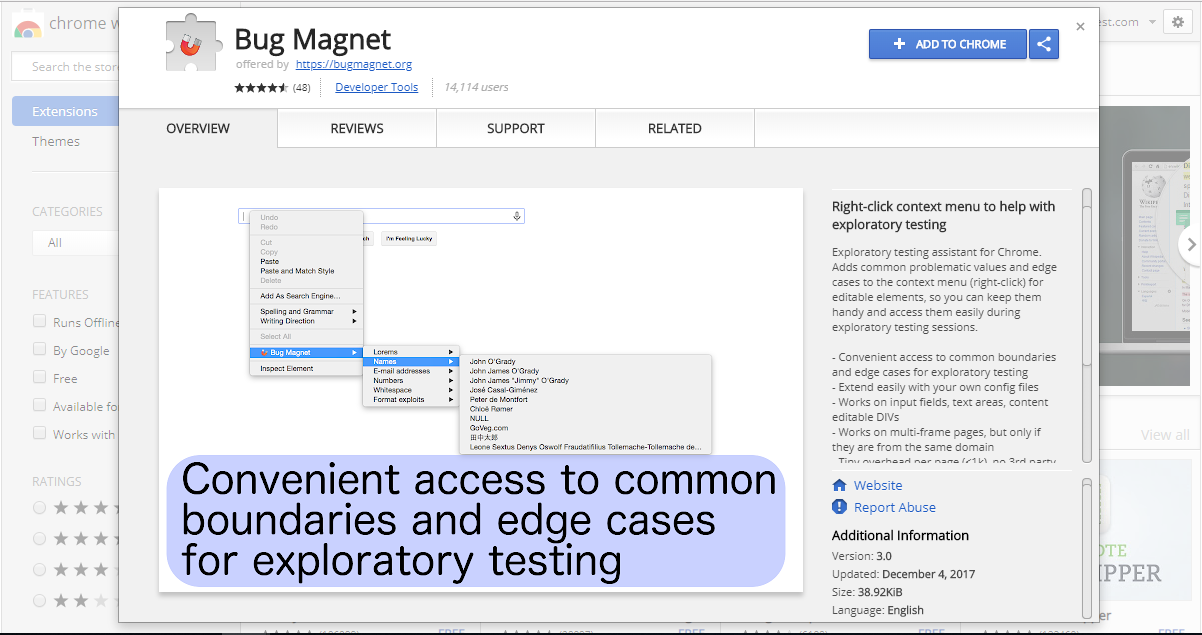1202x635 pixels.
Task: Switch to the Related tab
Action: (x=675, y=128)
